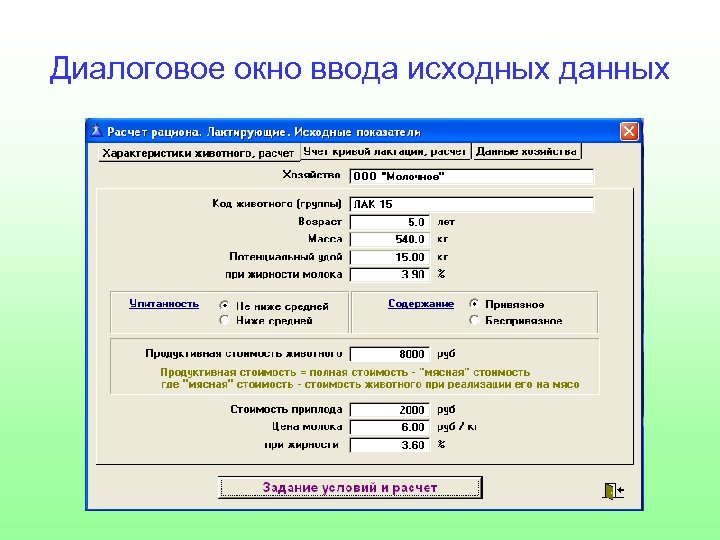Switch to 'Учет кривой лактации, расчет' tab
Viewport: 720px width, 540px height.
(x=385, y=152)
